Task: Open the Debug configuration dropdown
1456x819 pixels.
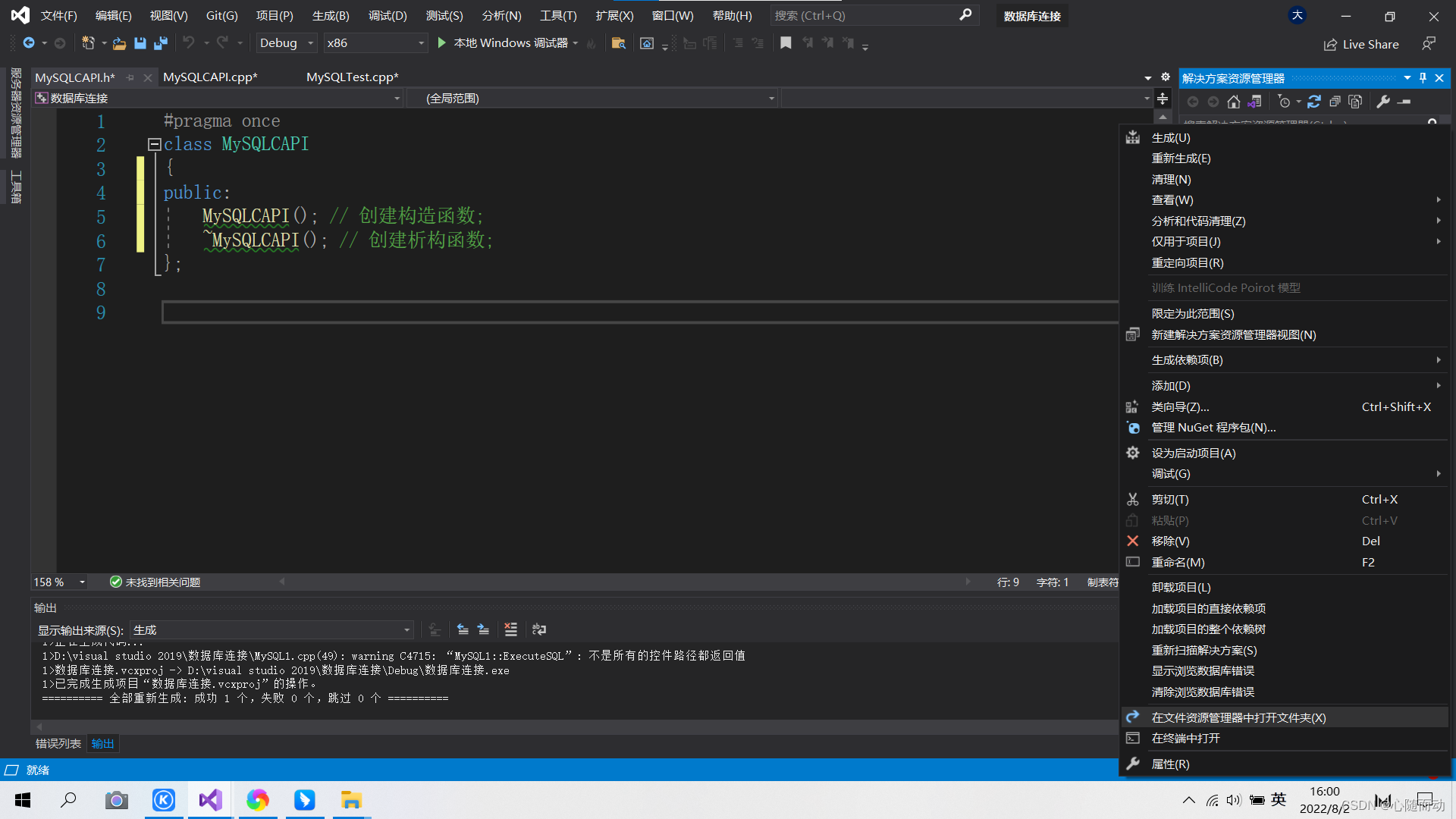Action: pos(310,43)
